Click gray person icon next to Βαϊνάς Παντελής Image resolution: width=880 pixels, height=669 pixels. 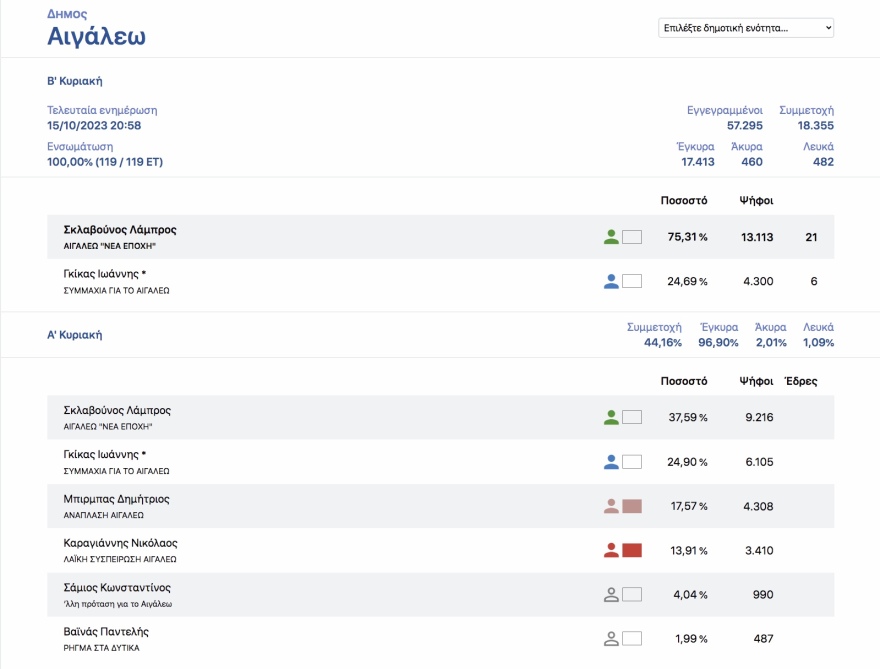tap(611, 638)
